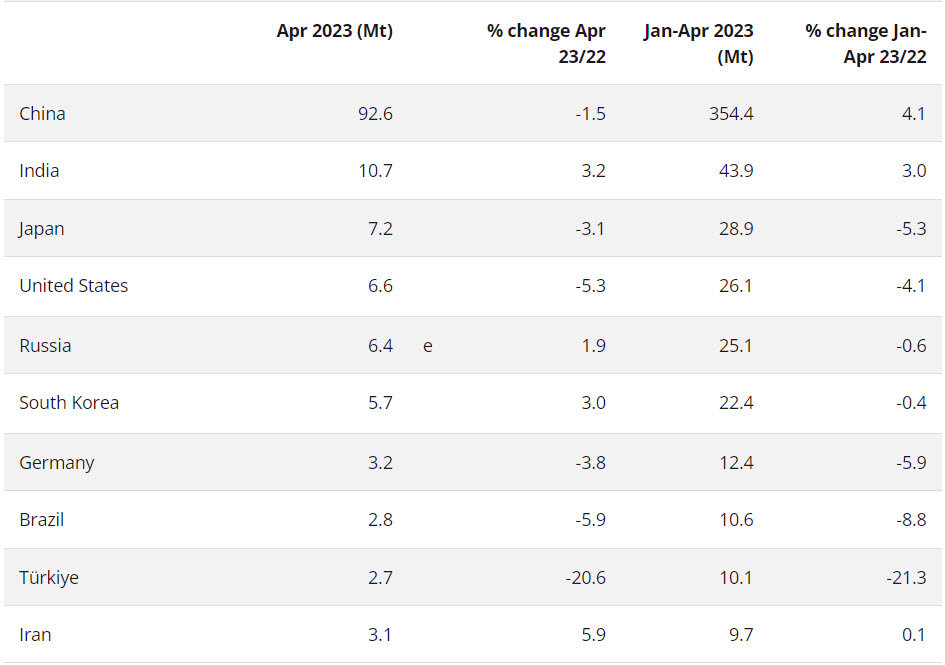
Task: Click the Apr 2023 (Mt) column header
Action: pyautogui.click(x=334, y=31)
